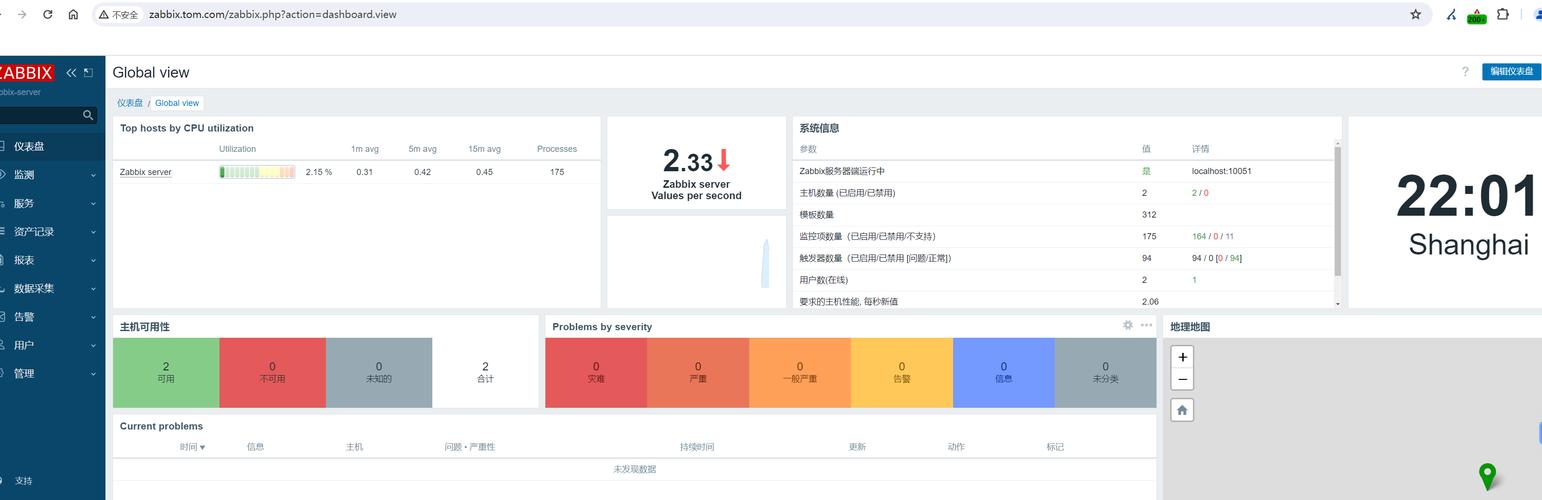The height and width of the screenshot is (500, 1542).
Task: Hide the sidebar using the box icon beside the chevrons
Action: 88,73
